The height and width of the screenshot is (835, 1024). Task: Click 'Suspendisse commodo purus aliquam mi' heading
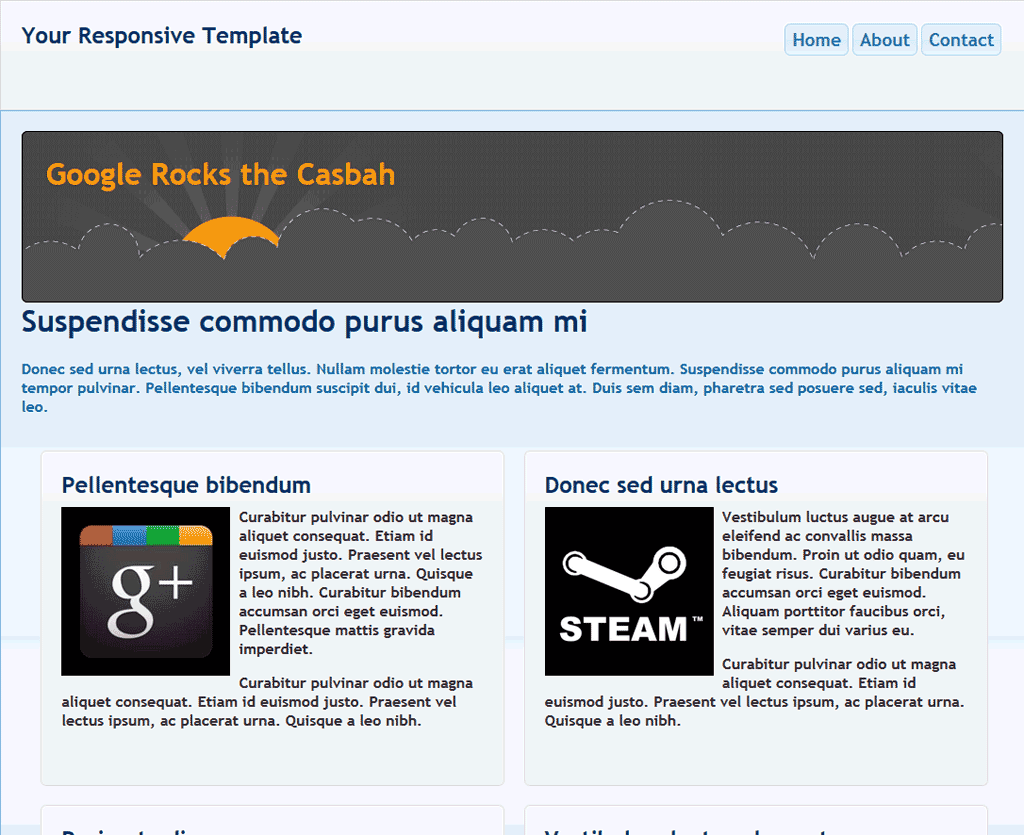(304, 322)
